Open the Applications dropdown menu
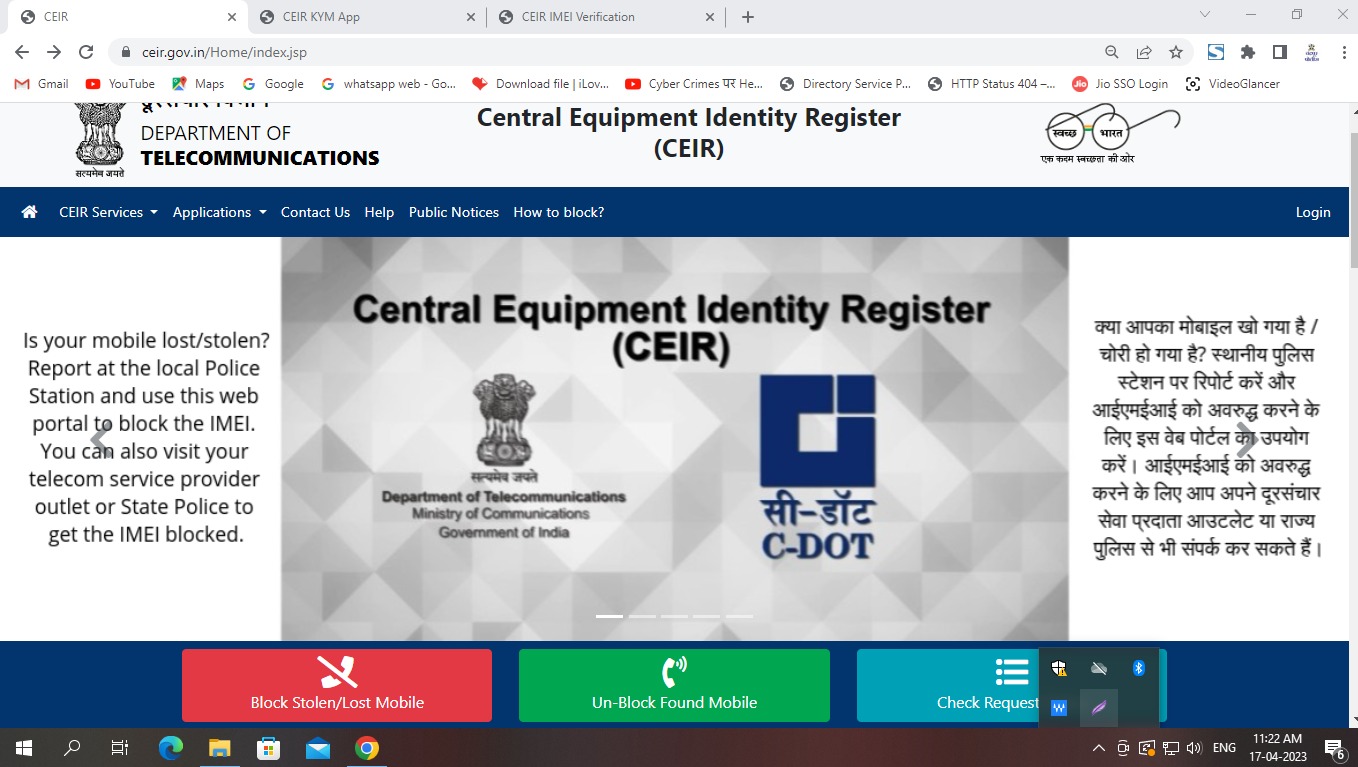The width and height of the screenshot is (1358, 767). 219,212
